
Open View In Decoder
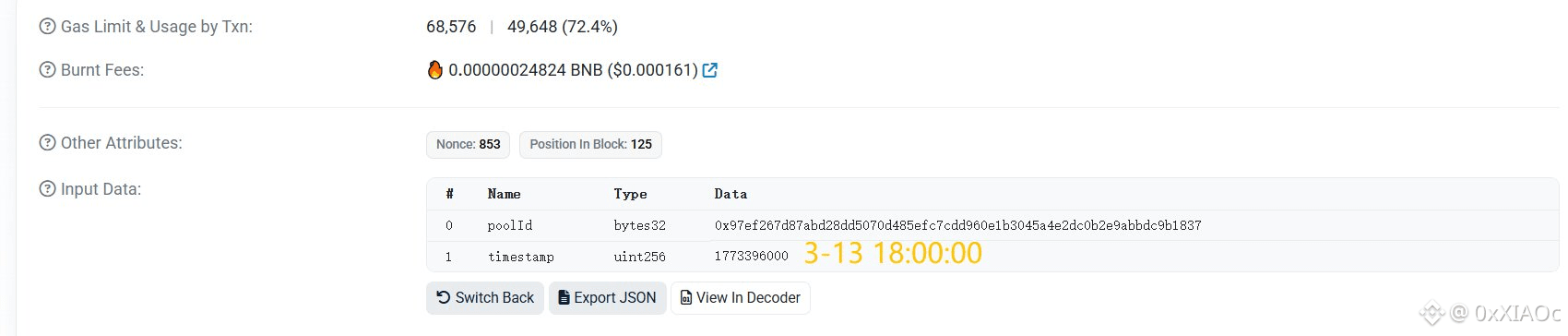(741, 298)
